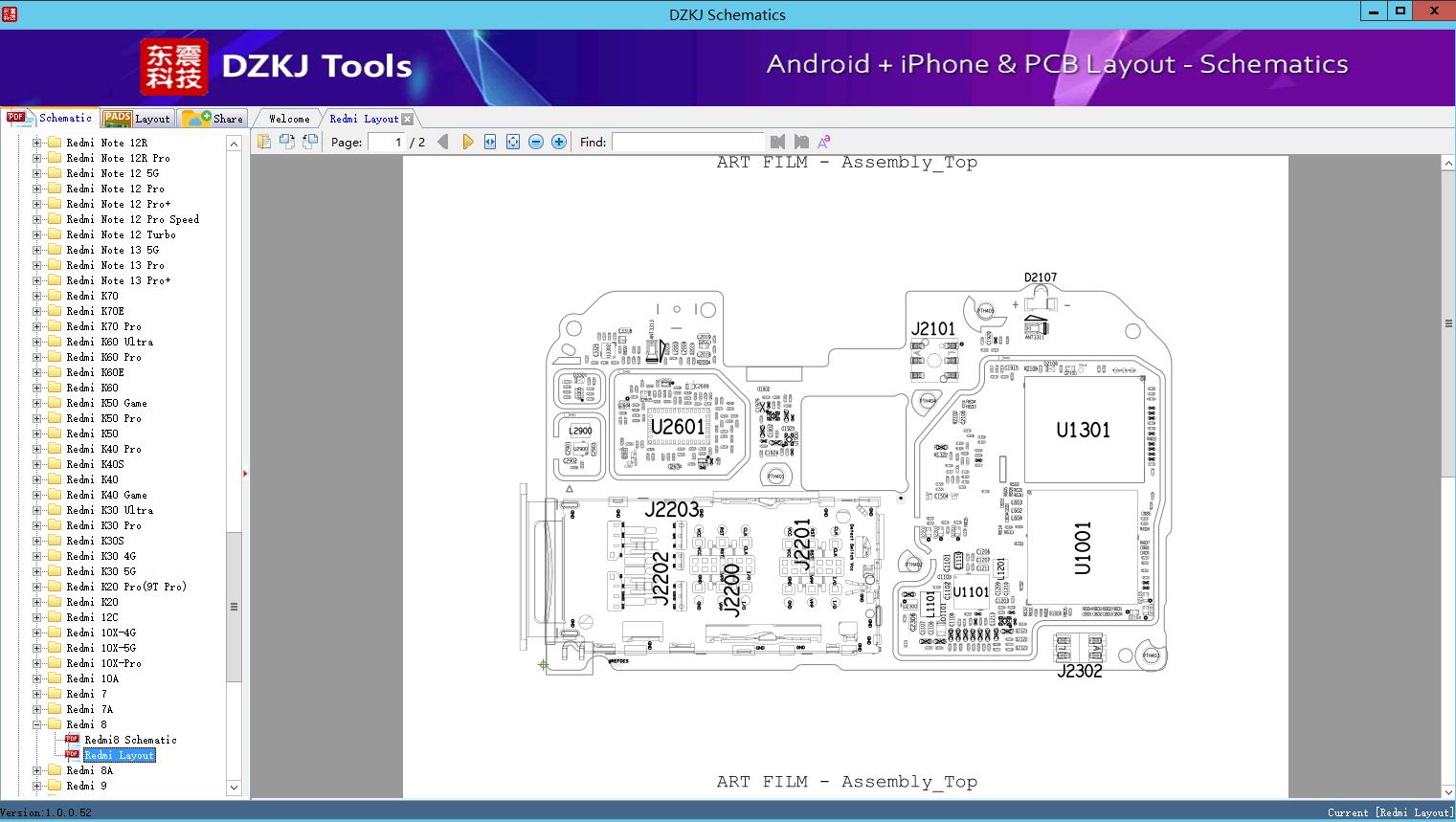This screenshot has height=822, width=1456.
Task: Click the find next icon
Action: (801, 142)
